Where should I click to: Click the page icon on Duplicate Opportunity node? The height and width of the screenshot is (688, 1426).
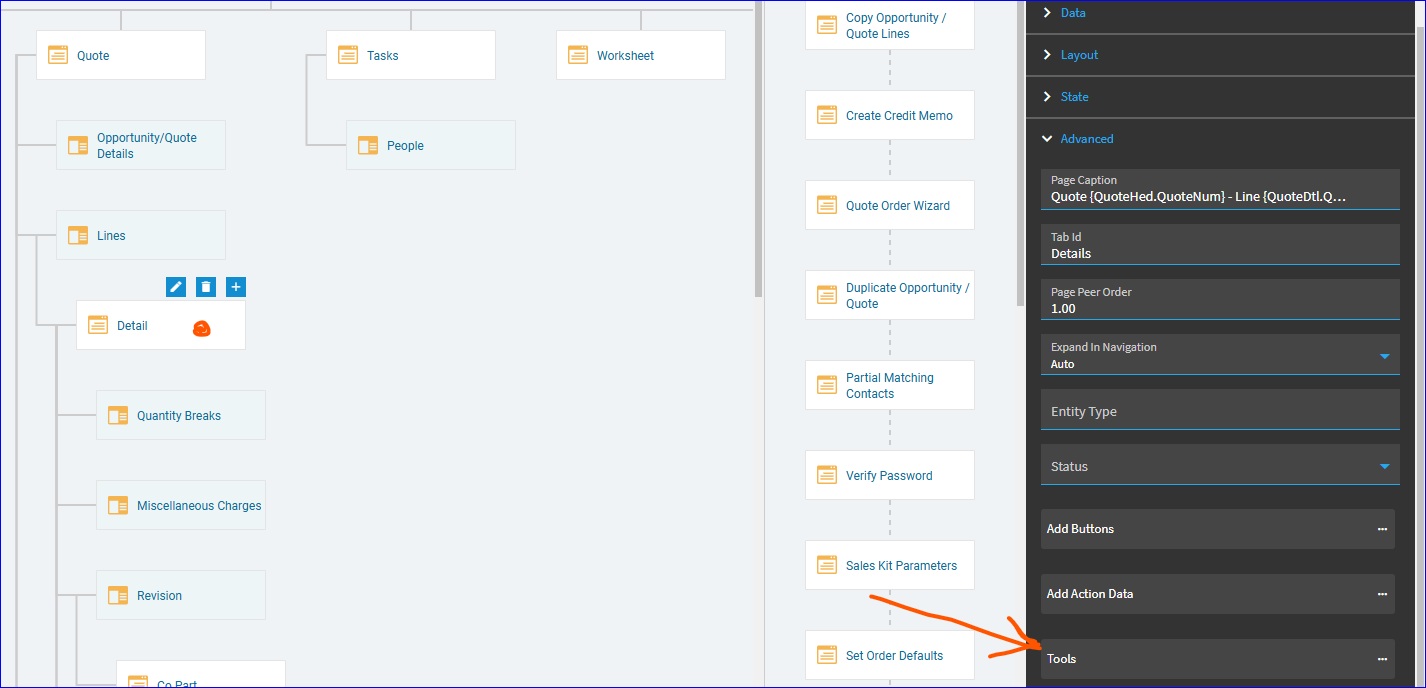pyautogui.click(x=827, y=295)
